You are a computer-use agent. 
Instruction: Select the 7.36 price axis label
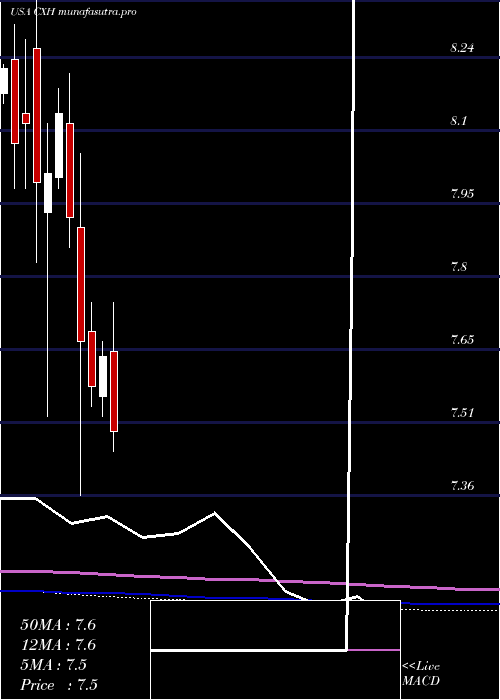click(462, 486)
